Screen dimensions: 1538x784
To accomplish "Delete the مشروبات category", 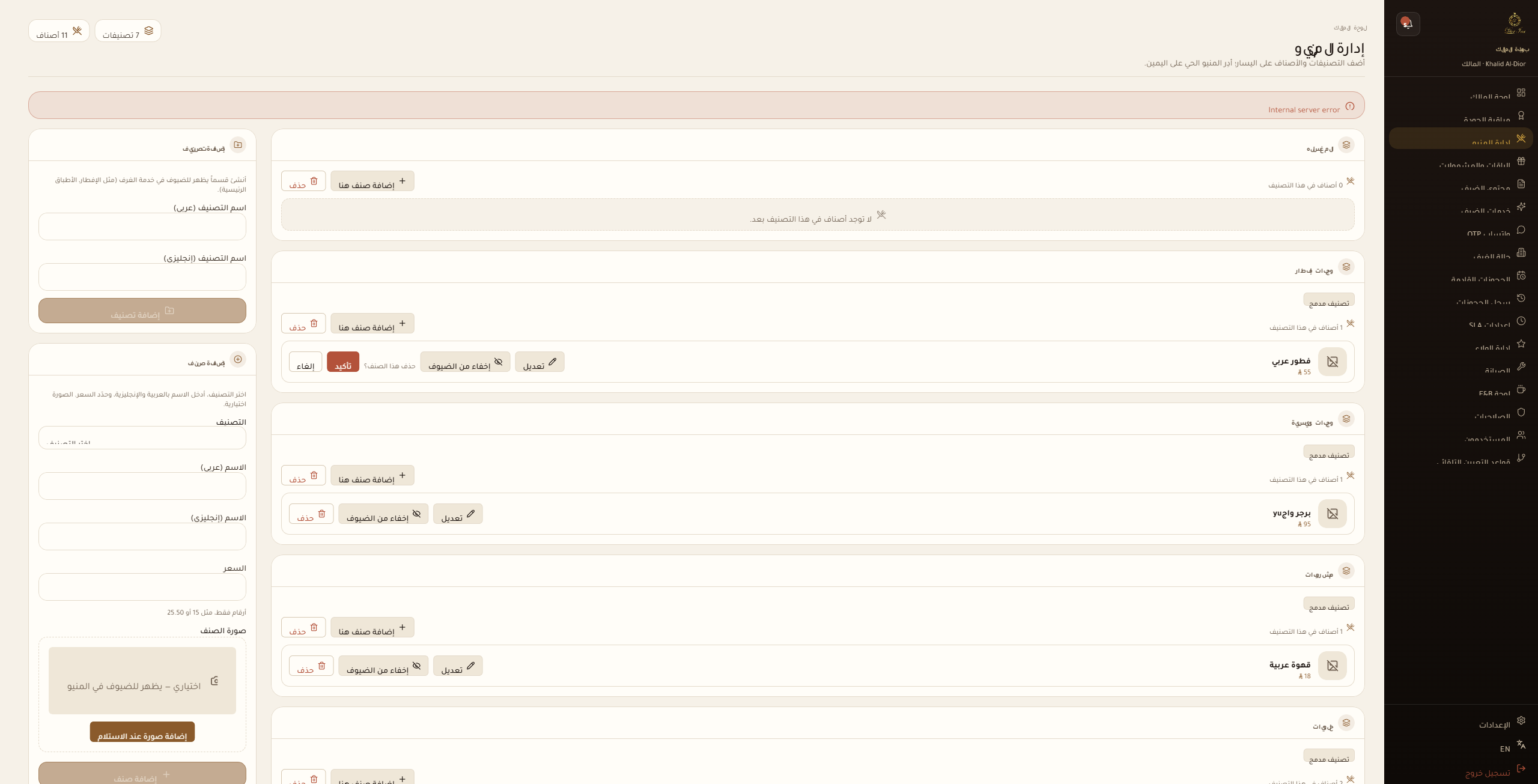I will [303, 627].
